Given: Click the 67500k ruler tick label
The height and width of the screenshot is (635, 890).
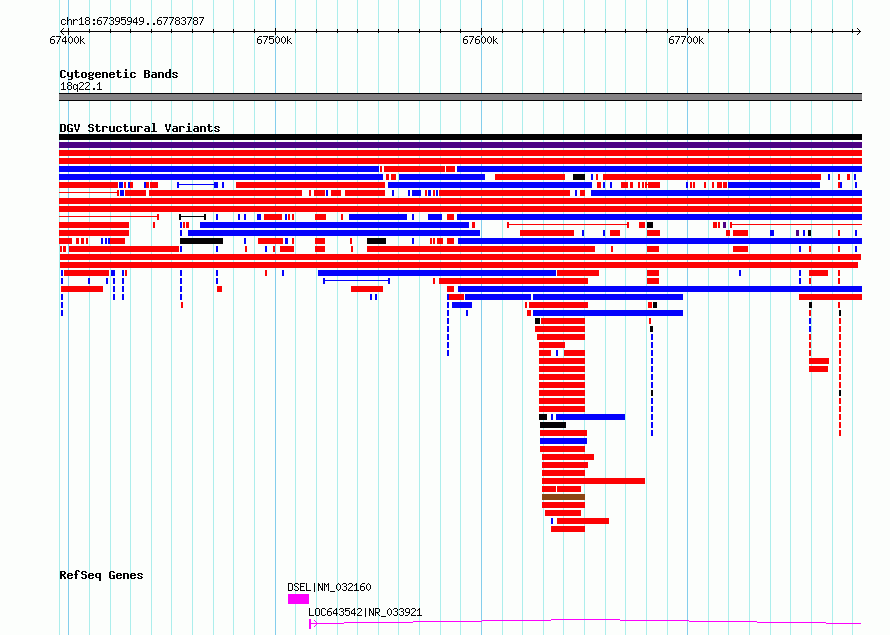Looking at the screenshot, I should [274, 40].
